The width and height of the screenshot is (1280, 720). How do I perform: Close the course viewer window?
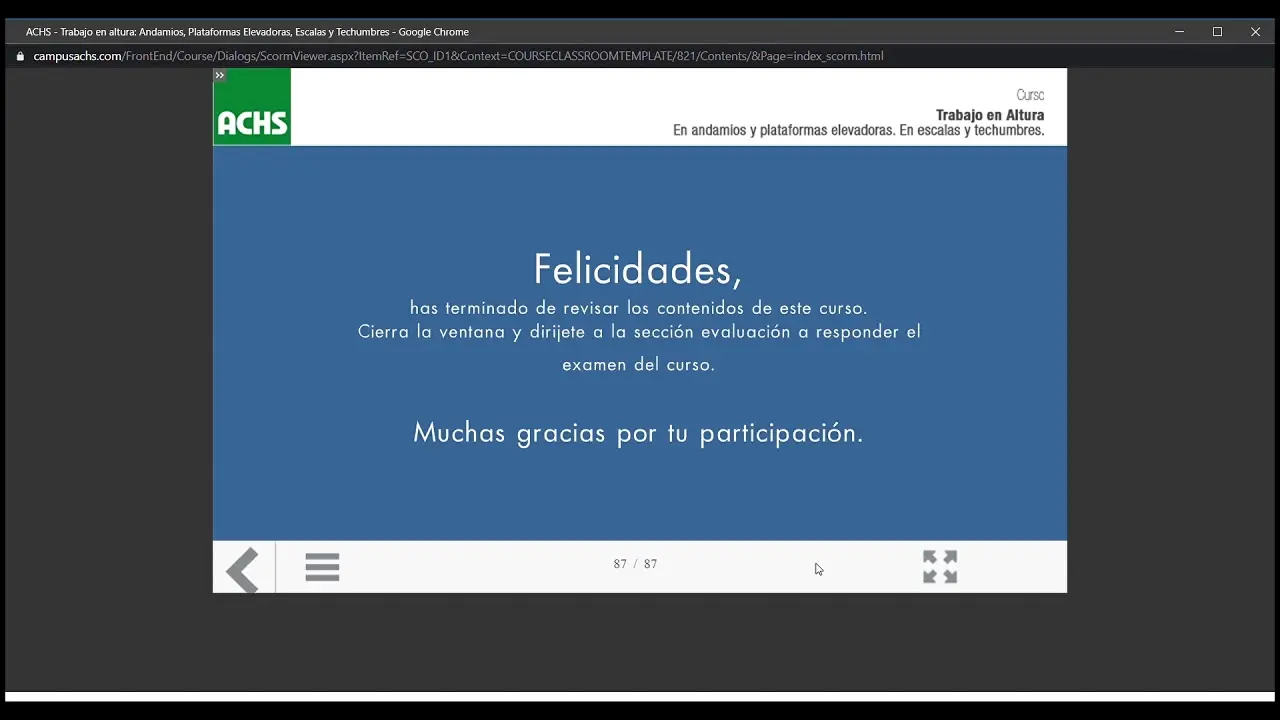(x=1255, y=32)
